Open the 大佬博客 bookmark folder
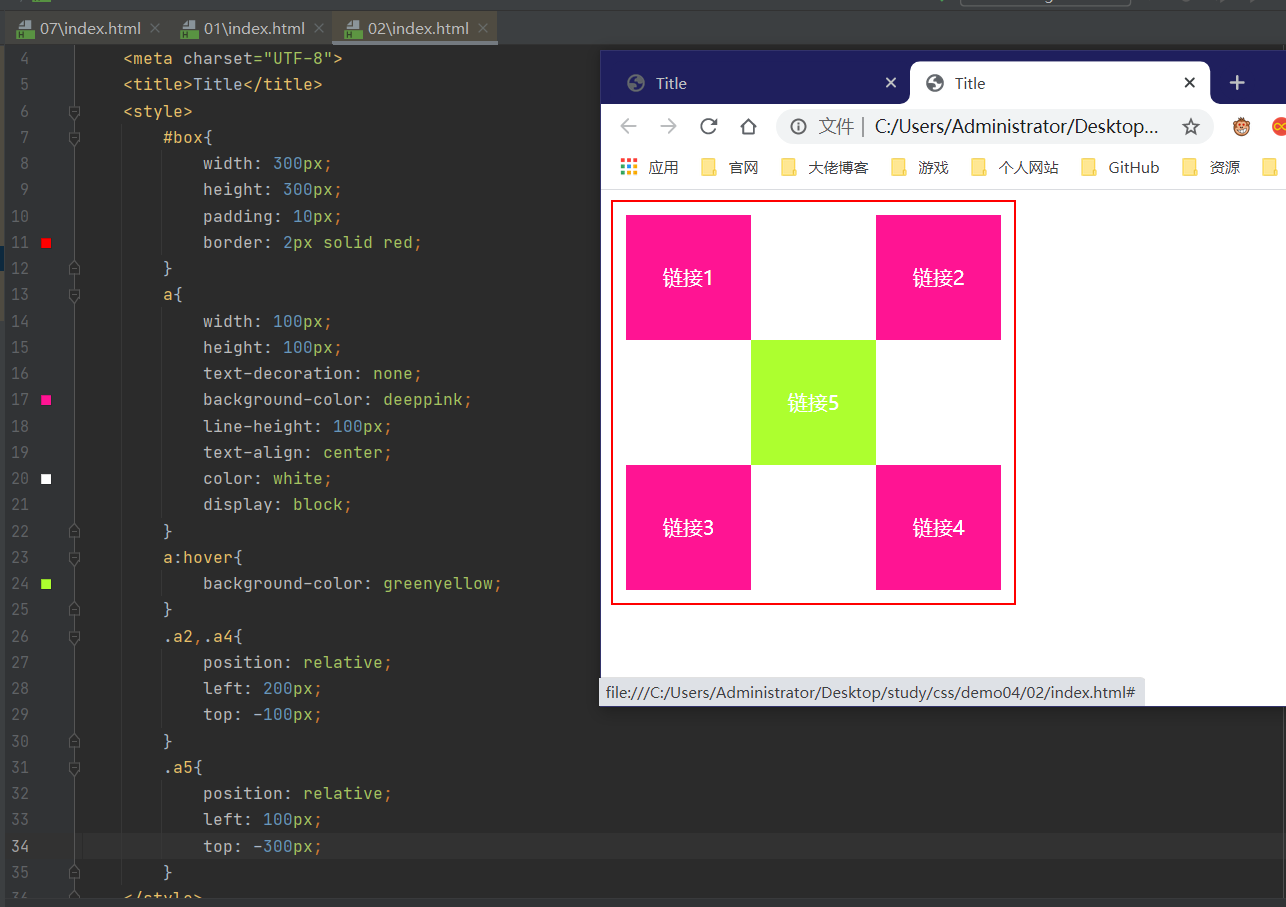The width and height of the screenshot is (1286, 907). pyautogui.click(x=825, y=167)
